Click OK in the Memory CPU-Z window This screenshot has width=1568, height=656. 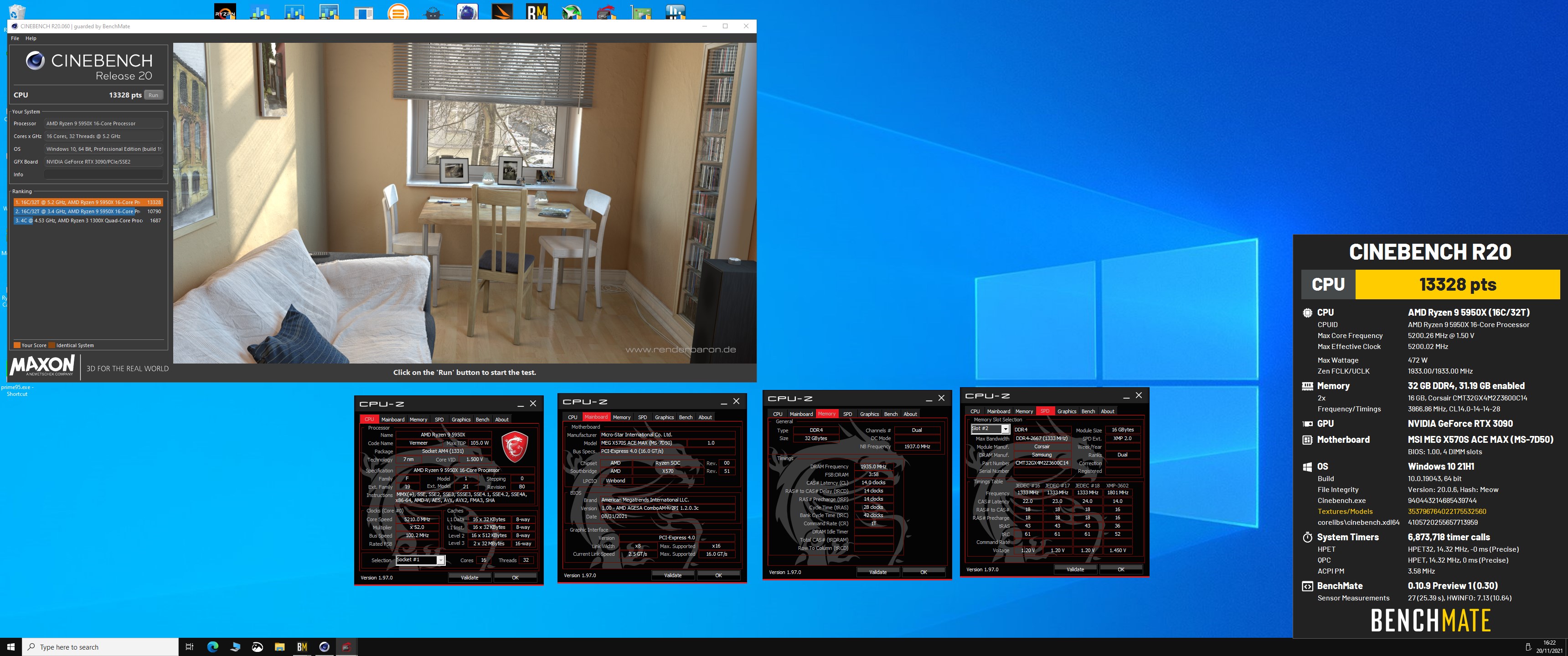(x=923, y=572)
